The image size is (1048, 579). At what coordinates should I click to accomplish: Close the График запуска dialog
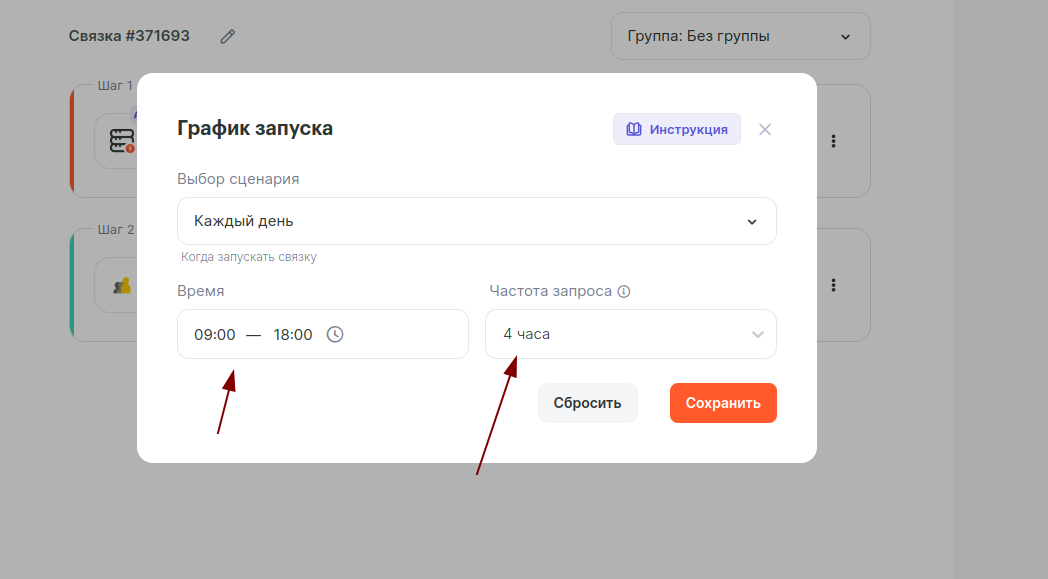point(765,130)
